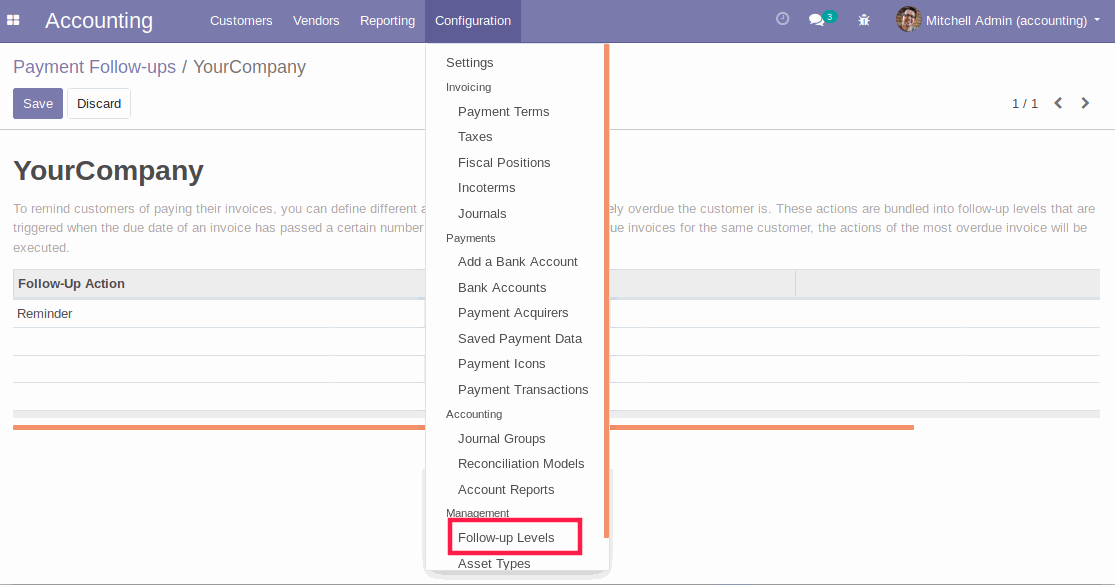Select the Reminder follow-up row
This screenshot has height=585, width=1115.
coord(219,313)
